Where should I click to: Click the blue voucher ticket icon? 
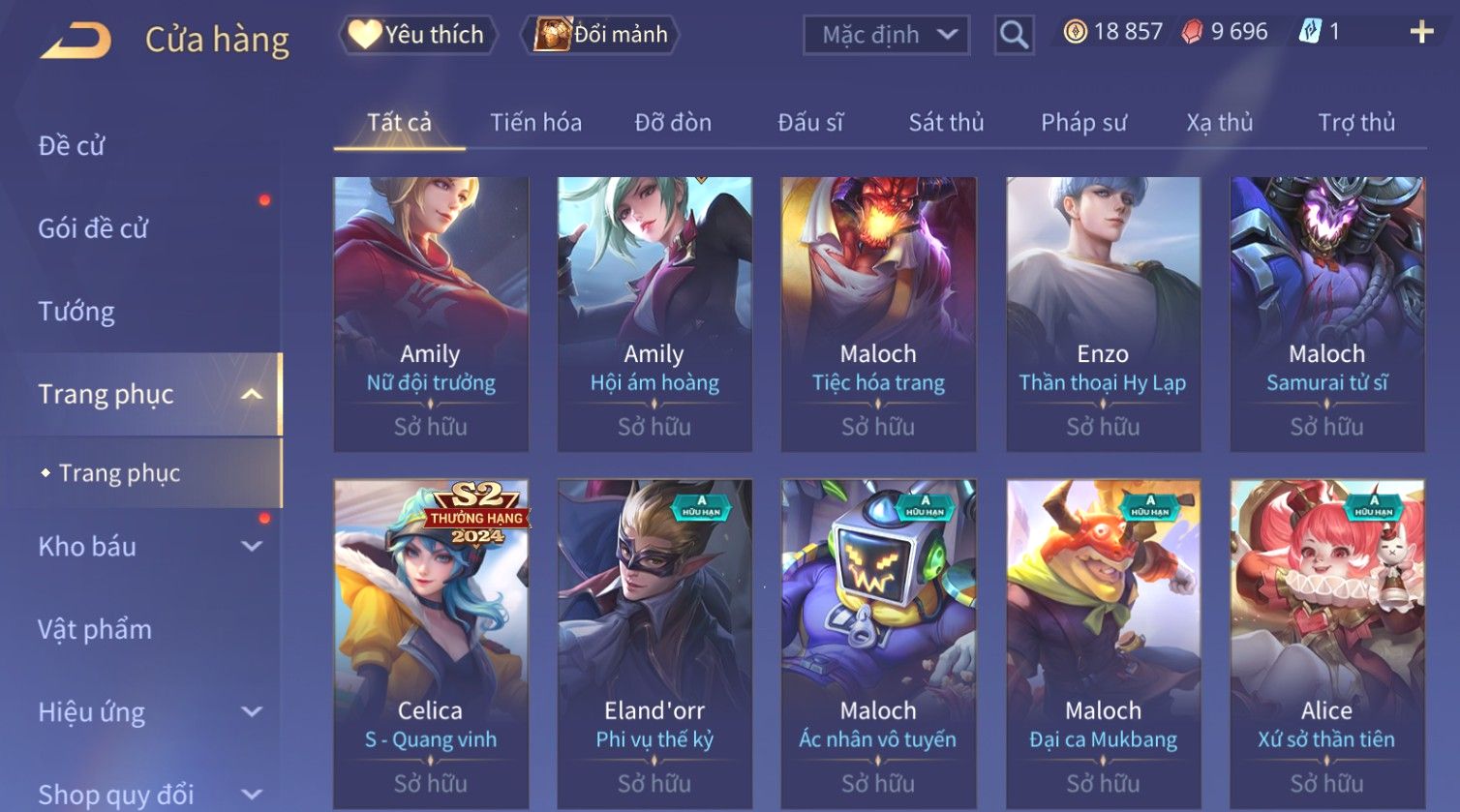(1310, 32)
